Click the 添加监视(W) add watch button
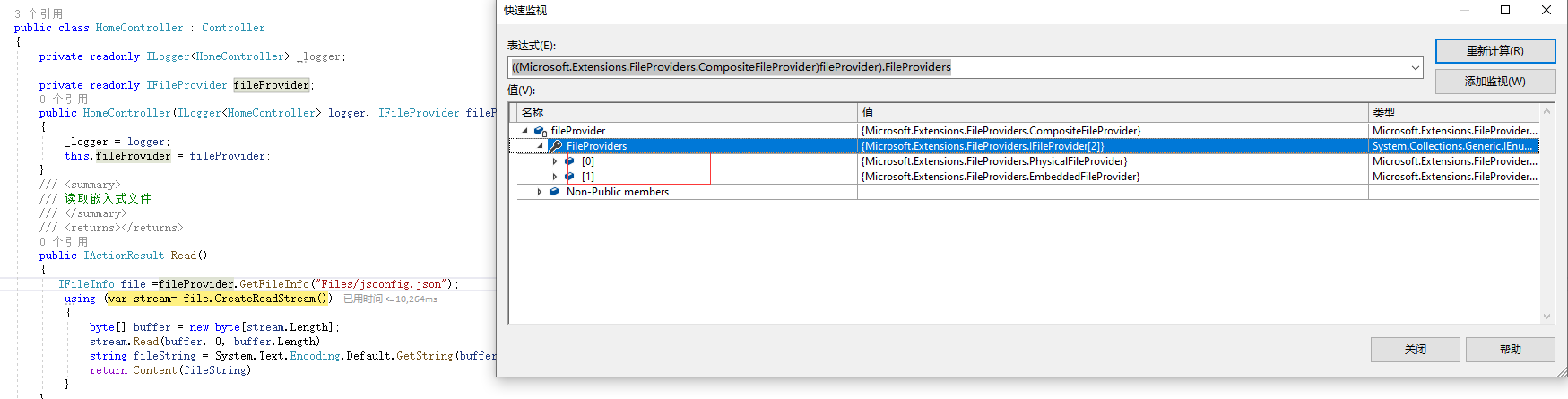 [x=1494, y=82]
